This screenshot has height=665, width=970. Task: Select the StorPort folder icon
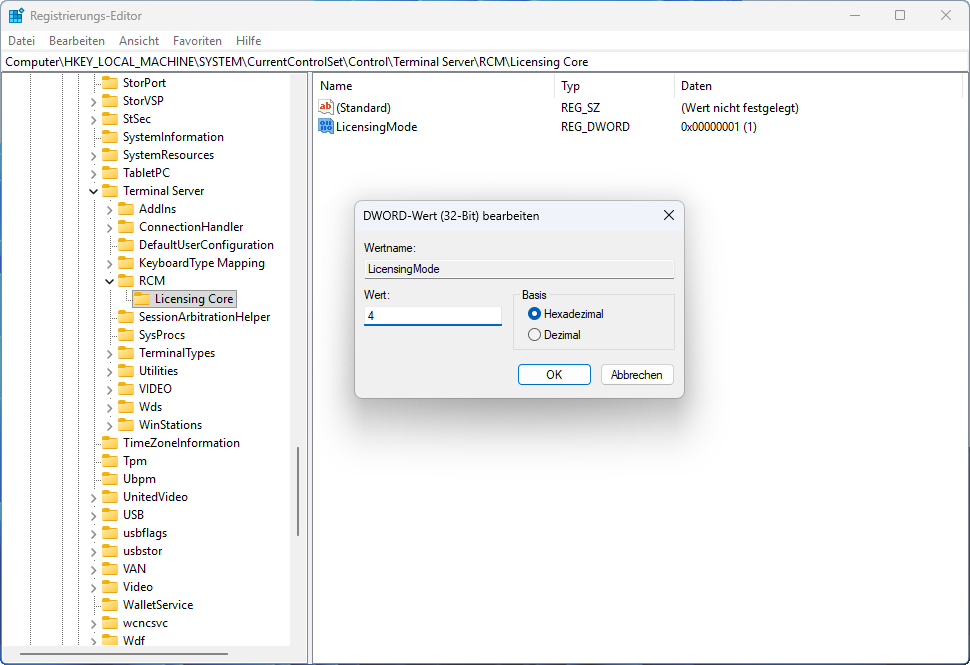110,83
